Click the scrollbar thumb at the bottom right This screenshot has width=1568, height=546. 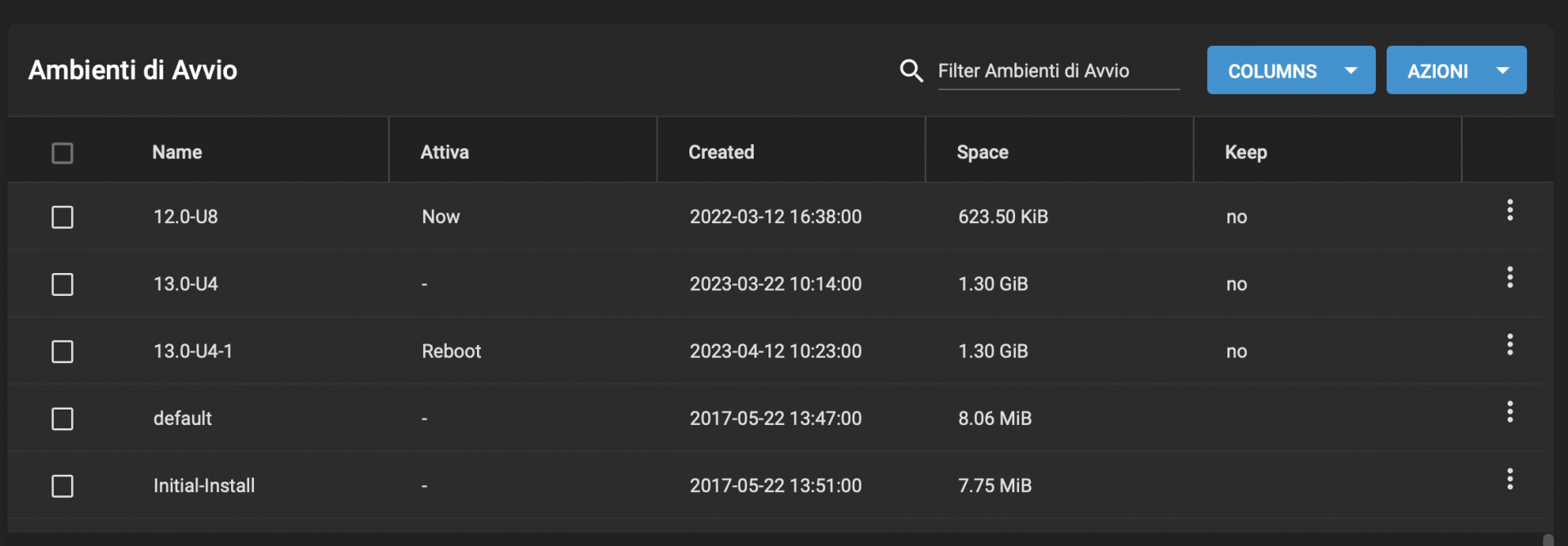tap(1548, 540)
